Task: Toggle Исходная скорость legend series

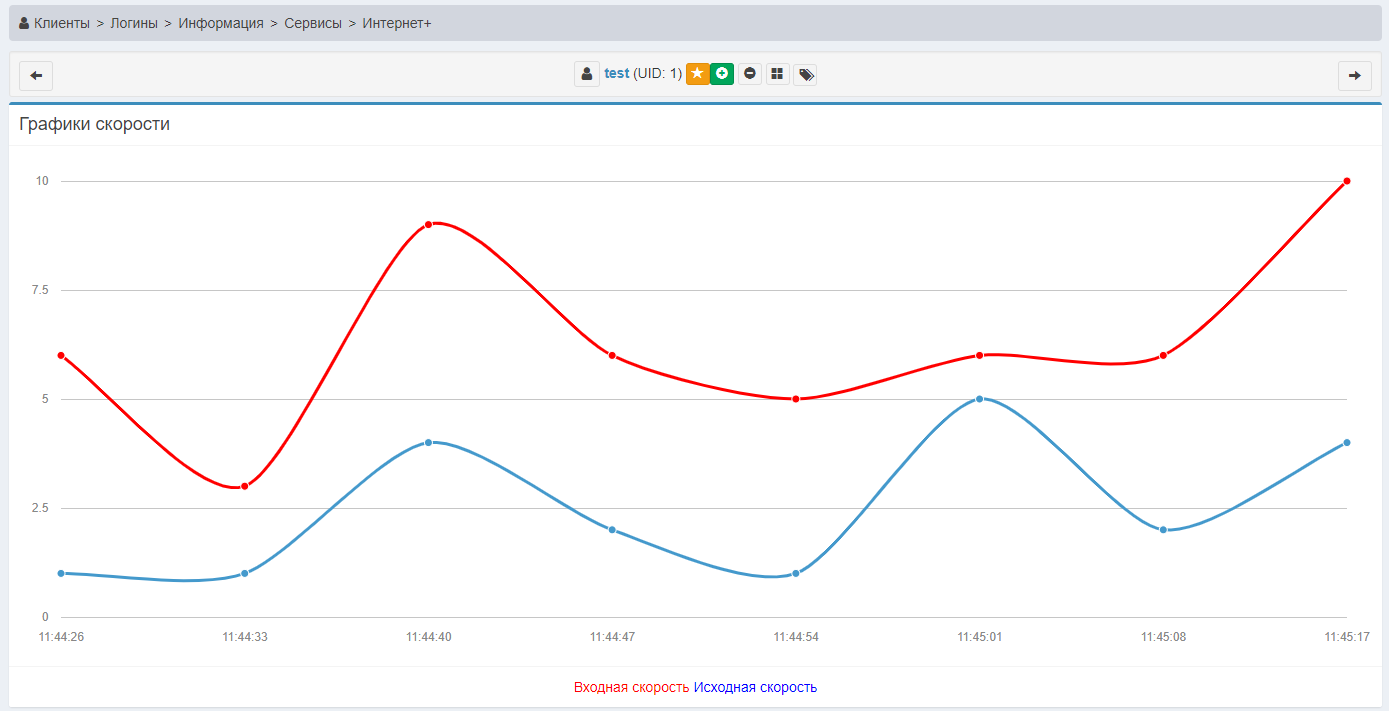Action: 755,687
